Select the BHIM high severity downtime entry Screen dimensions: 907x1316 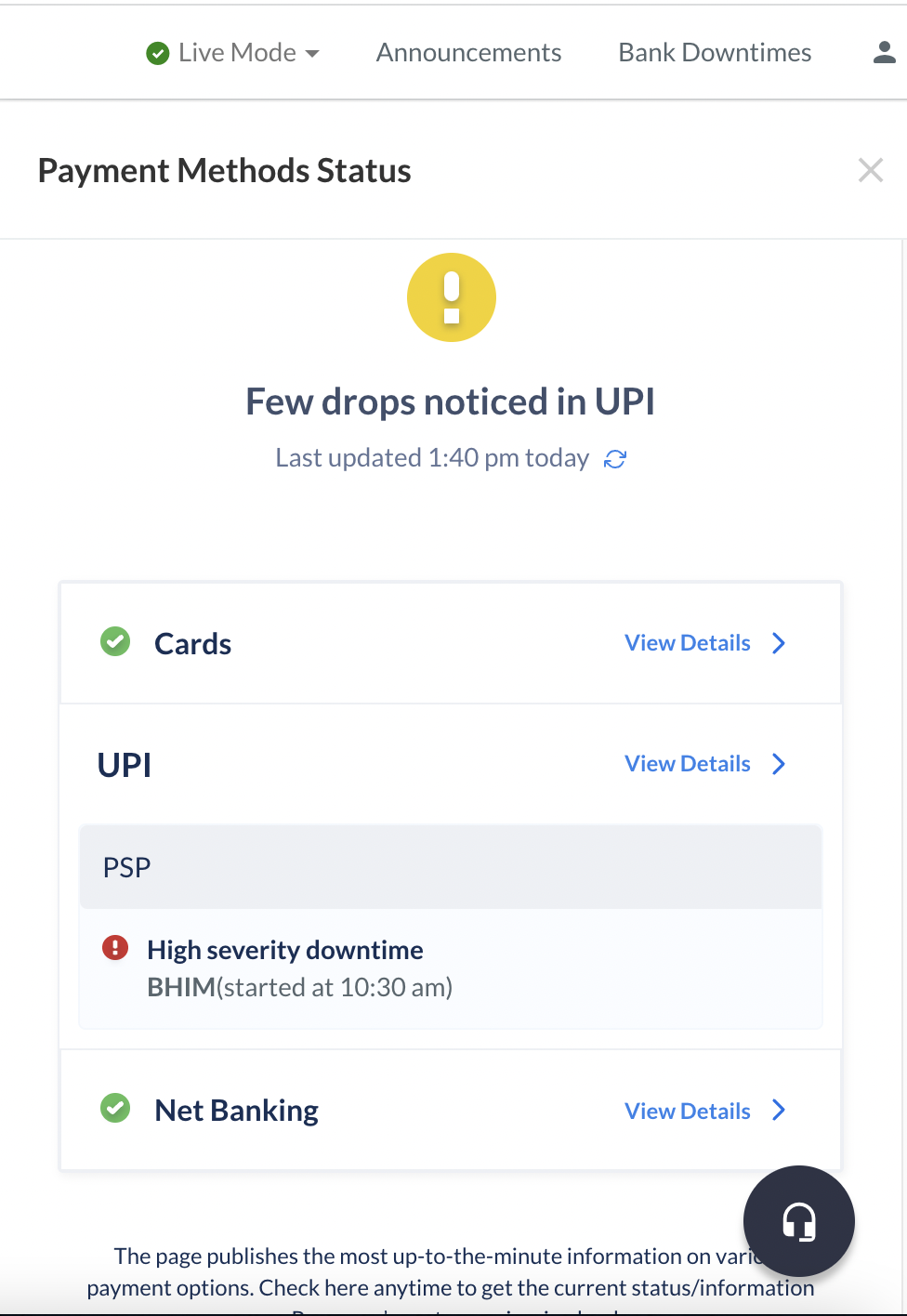point(451,968)
